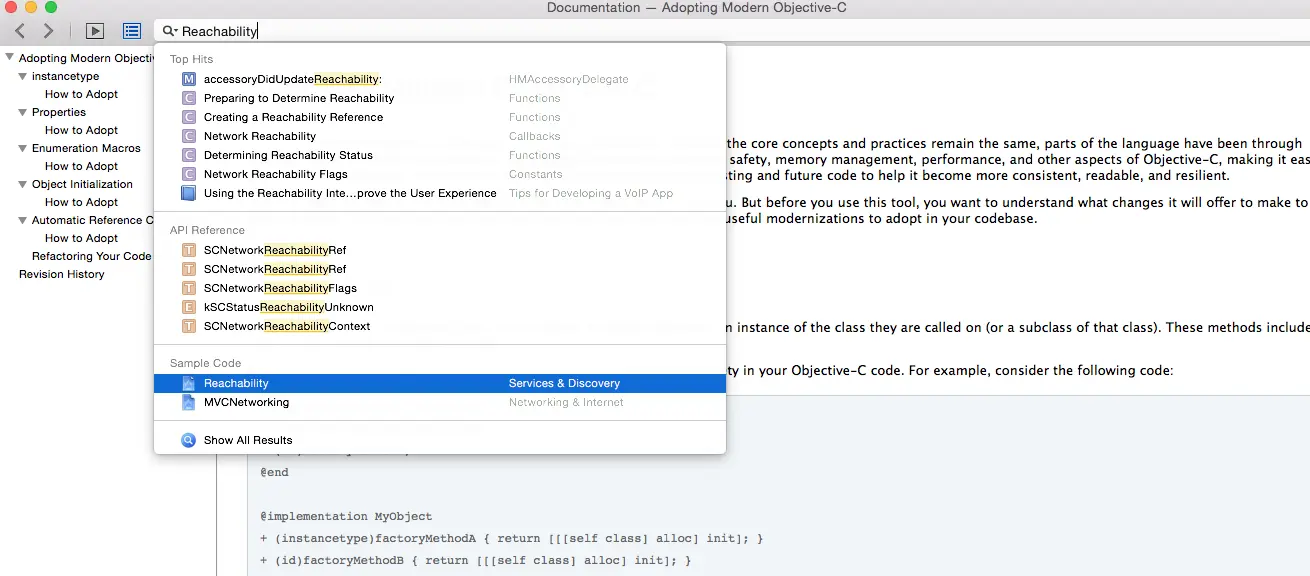Open the search magnifier options menu
The image size is (1310, 576).
pos(170,31)
